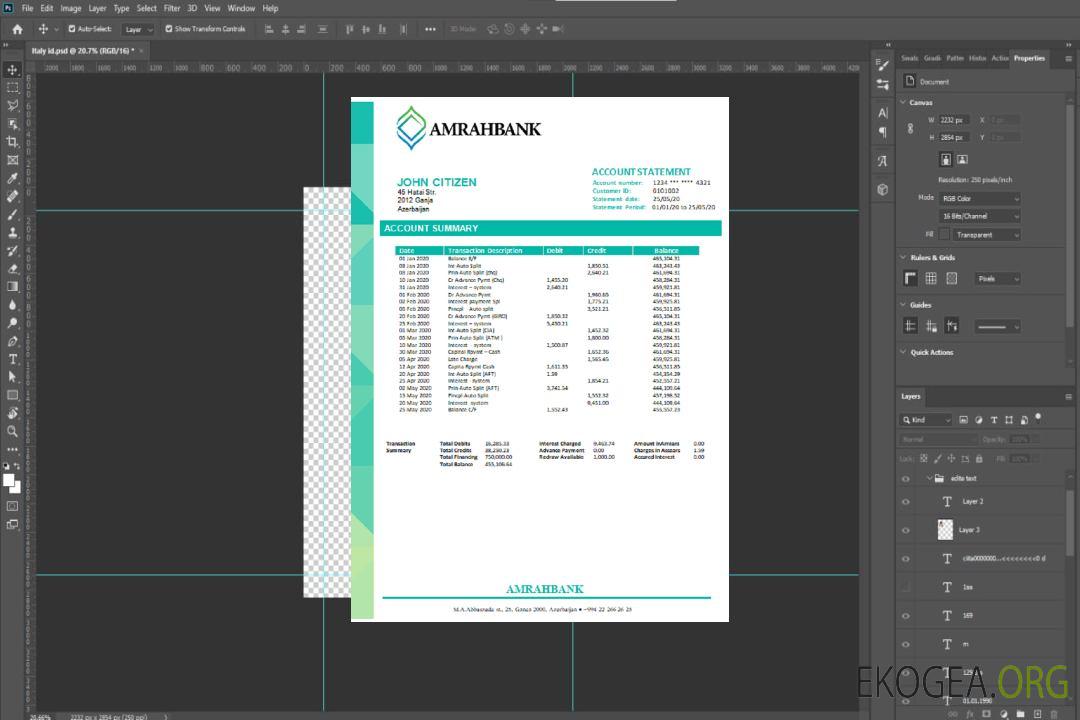Select Layer 3 thumbnail

[x=945, y=530]
